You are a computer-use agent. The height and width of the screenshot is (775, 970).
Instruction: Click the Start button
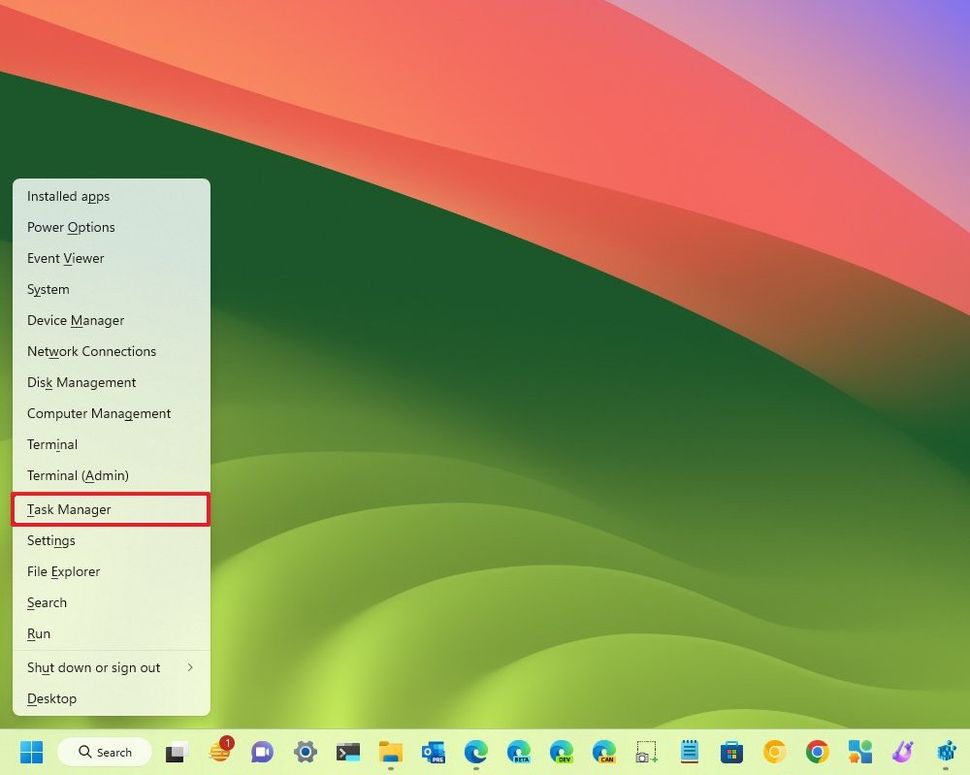31,751
